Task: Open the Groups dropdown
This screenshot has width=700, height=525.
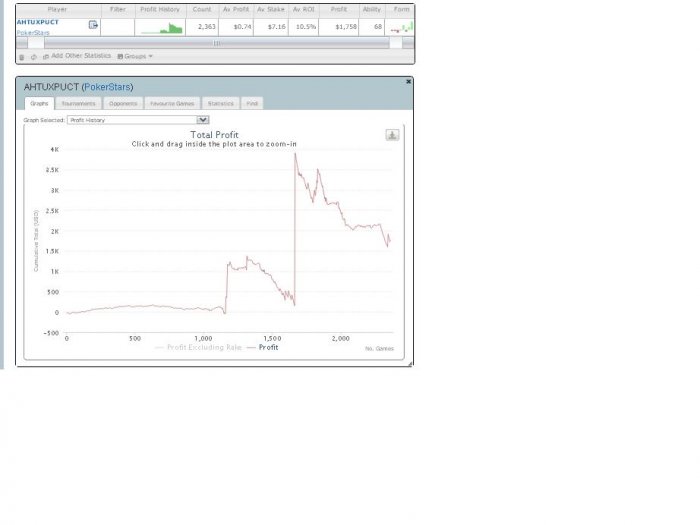Action: (x=135, y=56)
